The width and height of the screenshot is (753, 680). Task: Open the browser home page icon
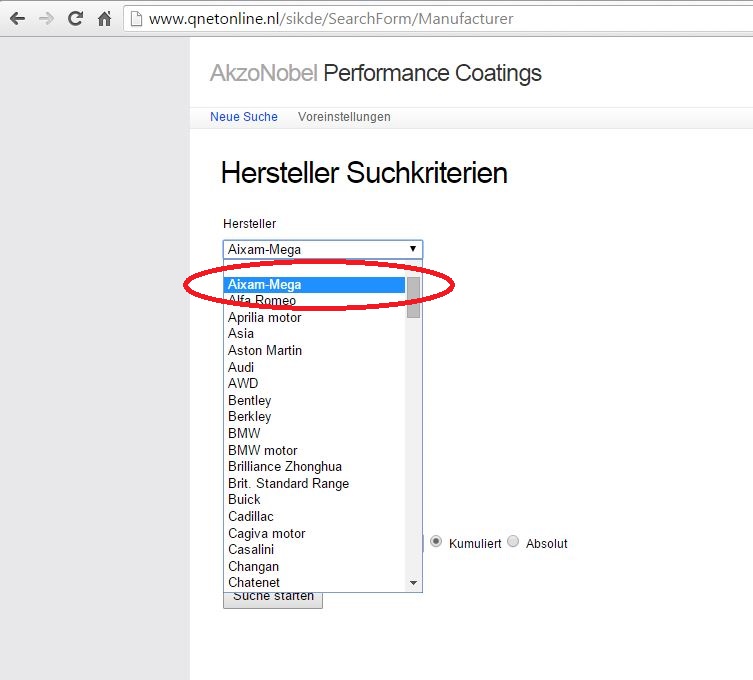click(104, 19)
